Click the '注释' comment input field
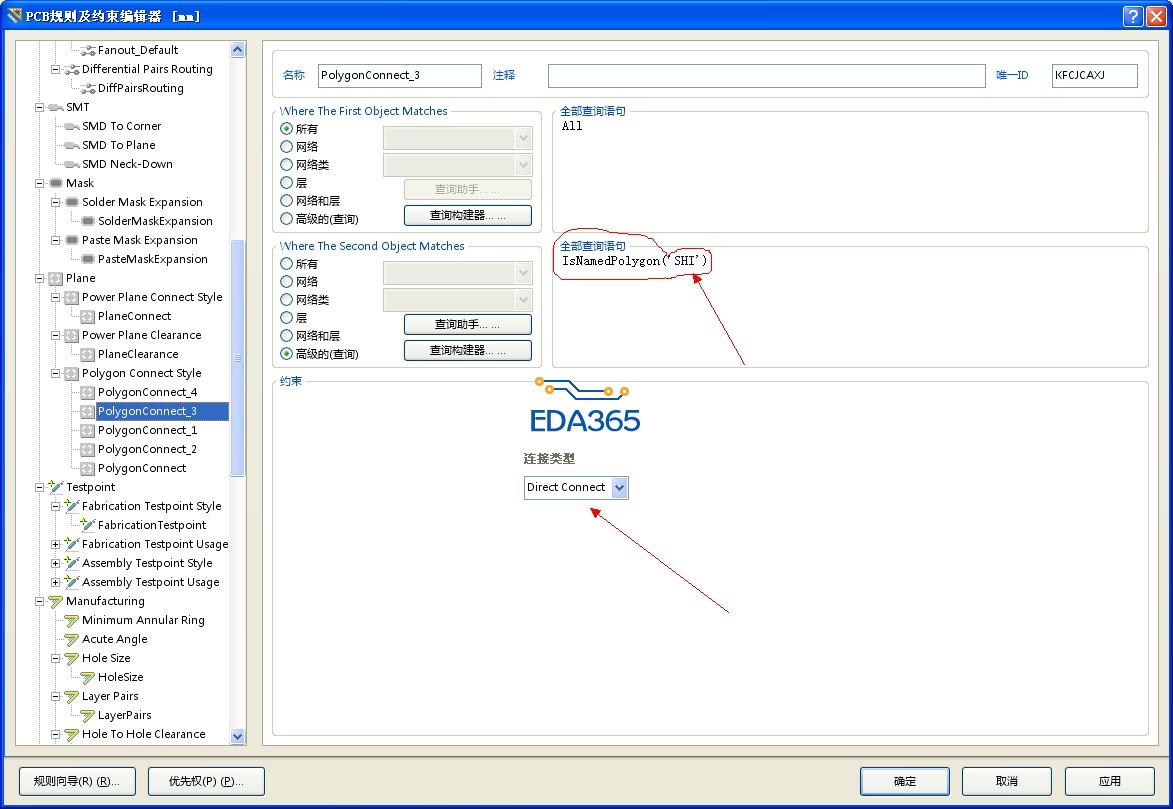1173x809 pixels. pyautogui.click(x=767, y=76)
